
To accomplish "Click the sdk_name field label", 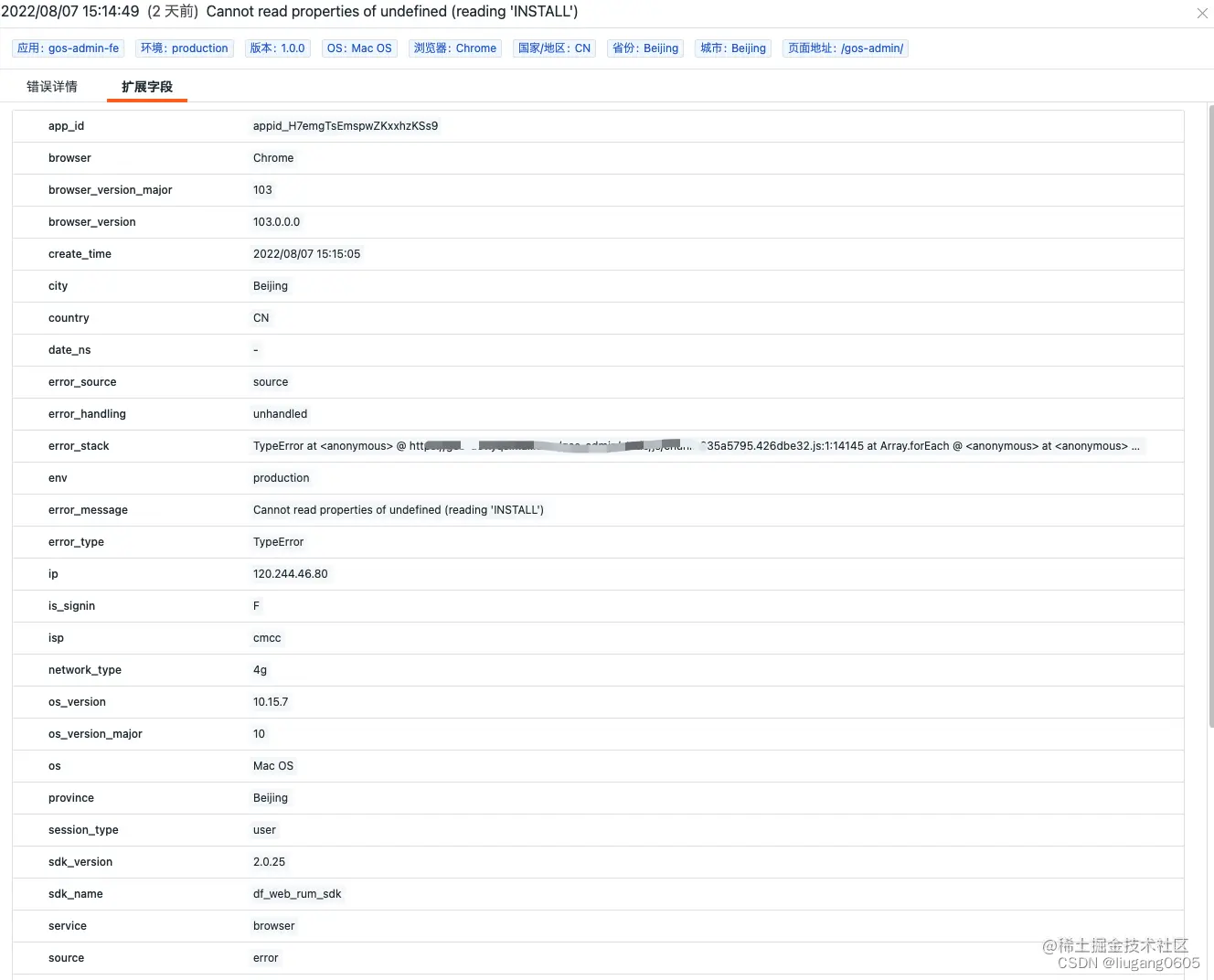I will click(76, 894).
